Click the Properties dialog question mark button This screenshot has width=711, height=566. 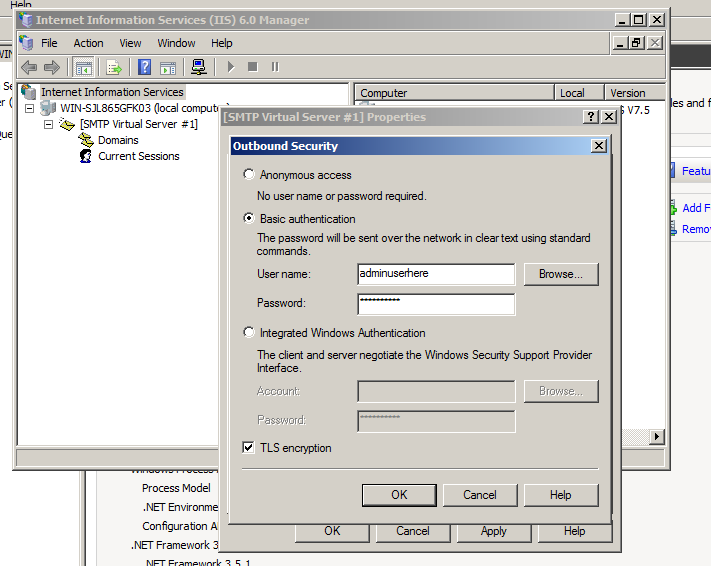pos(591,117)
